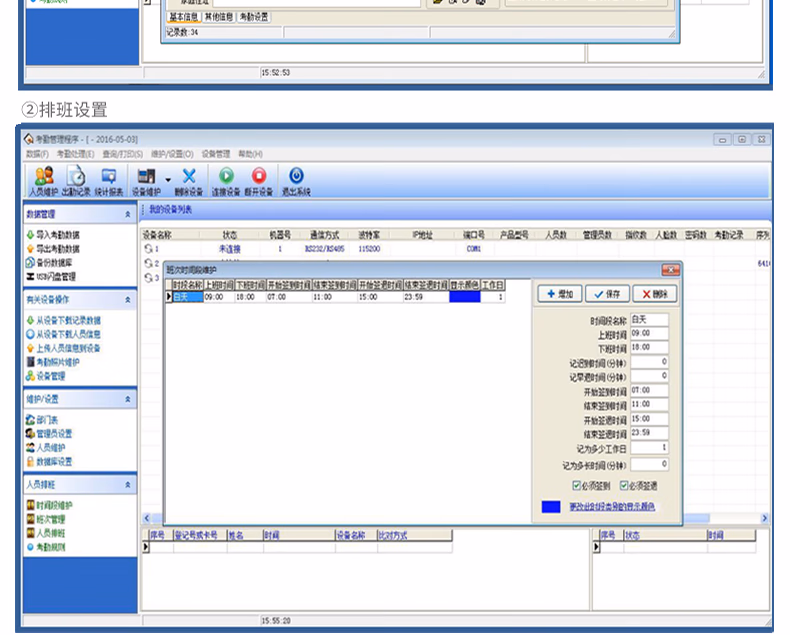Select 班次管理 in the sidebar
This screenshot has height=635, width=790.
click(50, 519)
